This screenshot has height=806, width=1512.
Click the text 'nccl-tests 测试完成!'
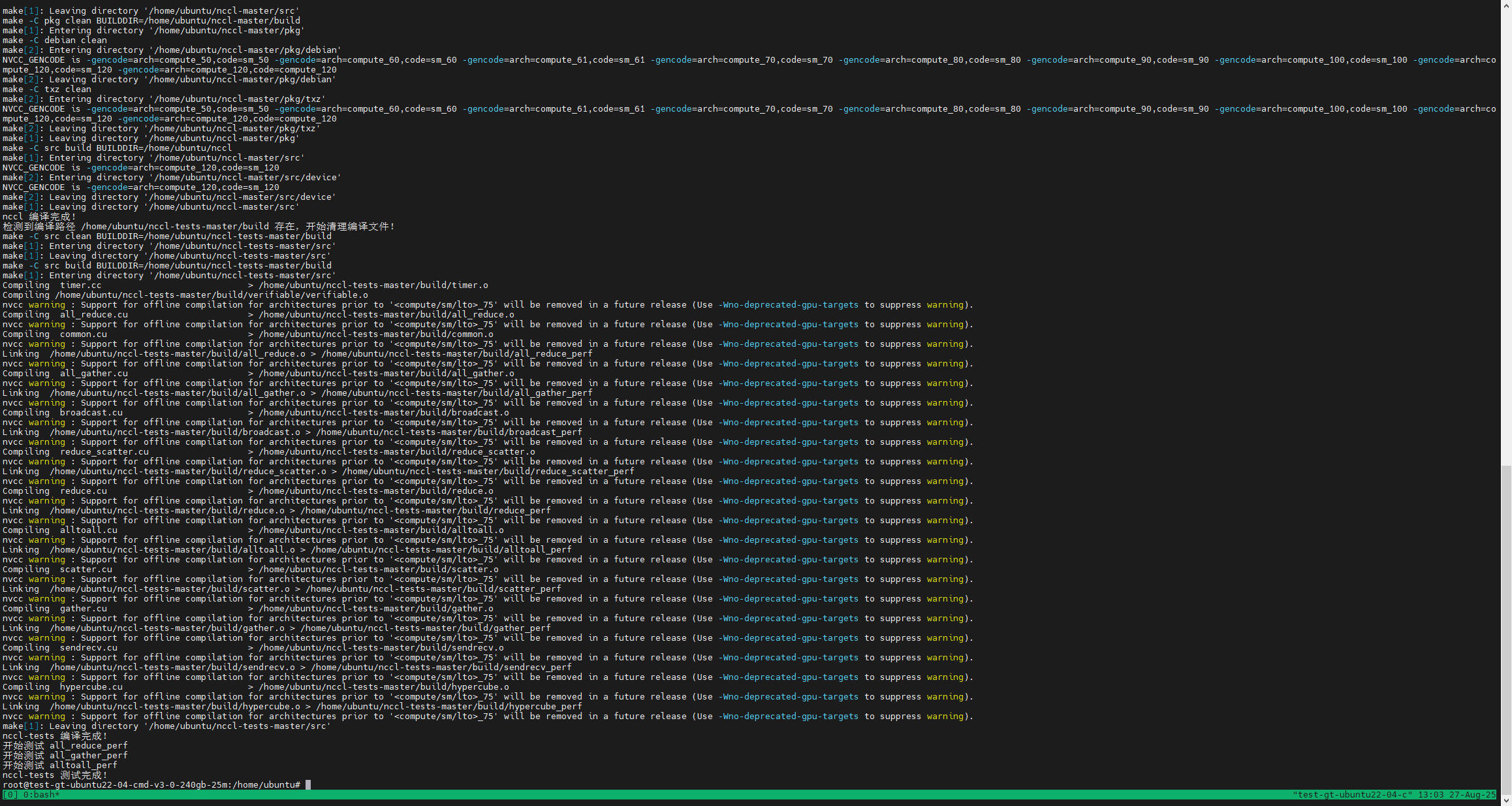pos(55,775)
